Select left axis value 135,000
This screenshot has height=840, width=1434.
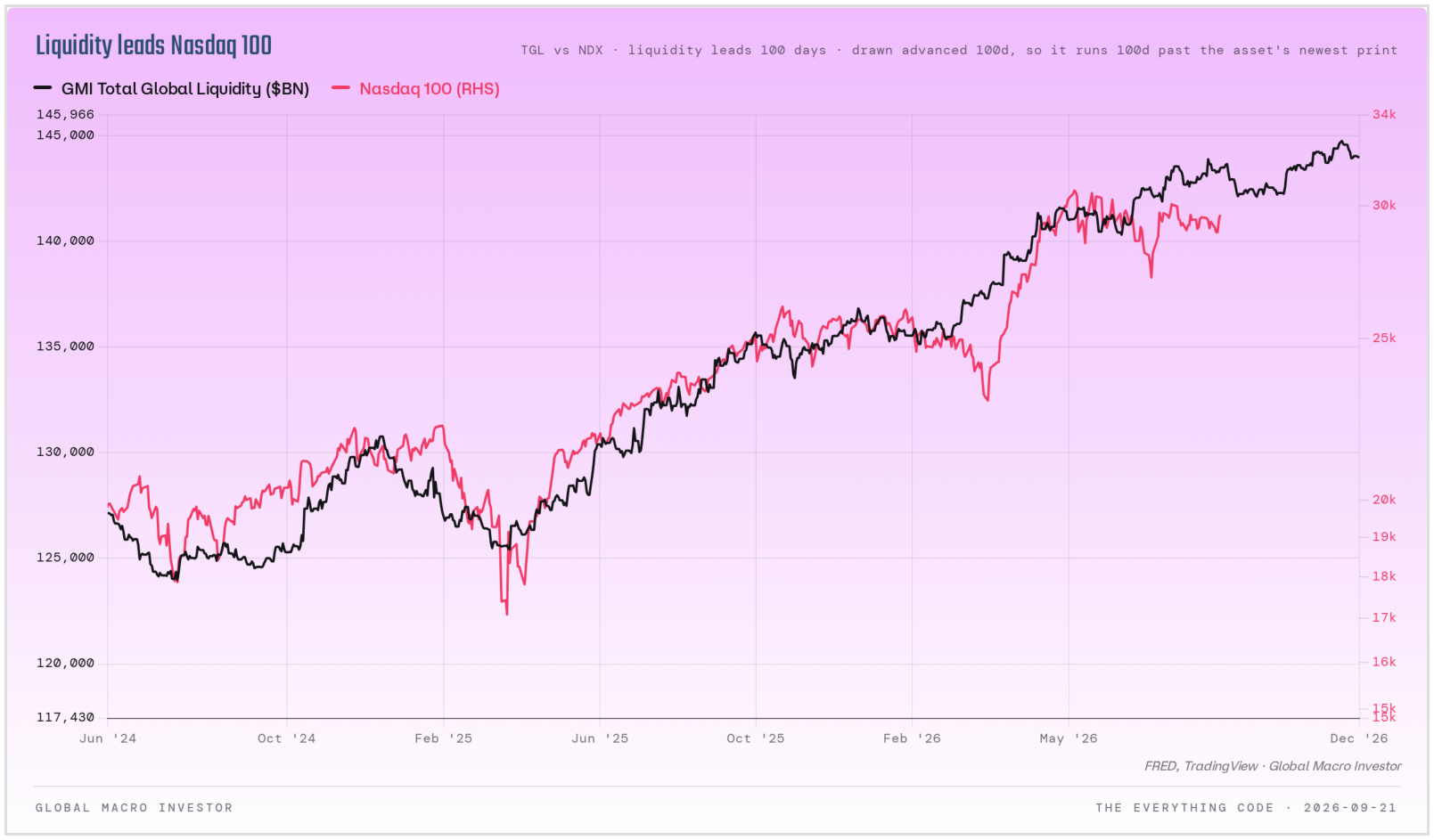pos(65,347)
